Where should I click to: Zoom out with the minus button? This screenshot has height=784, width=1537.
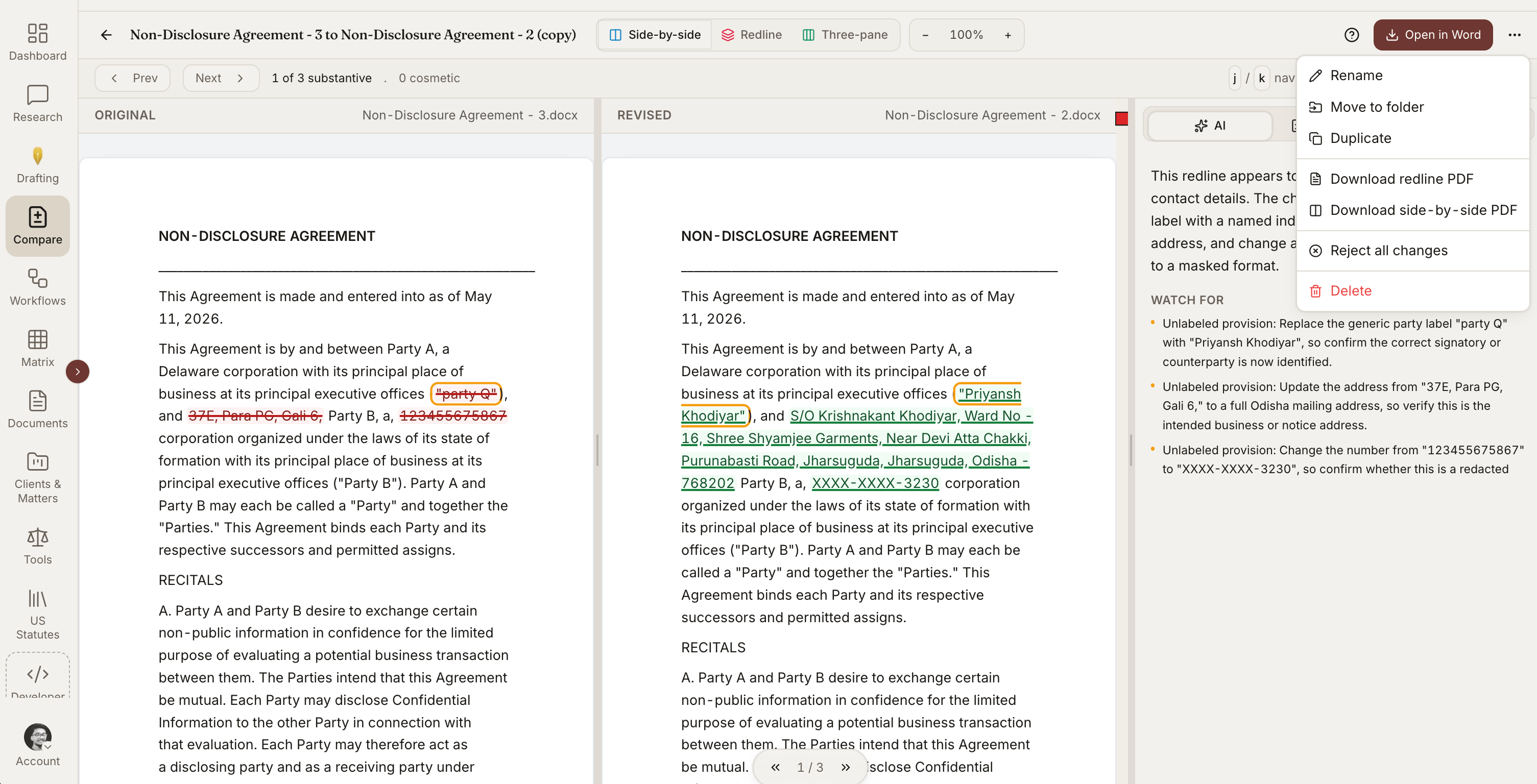[x=925, y=35]
